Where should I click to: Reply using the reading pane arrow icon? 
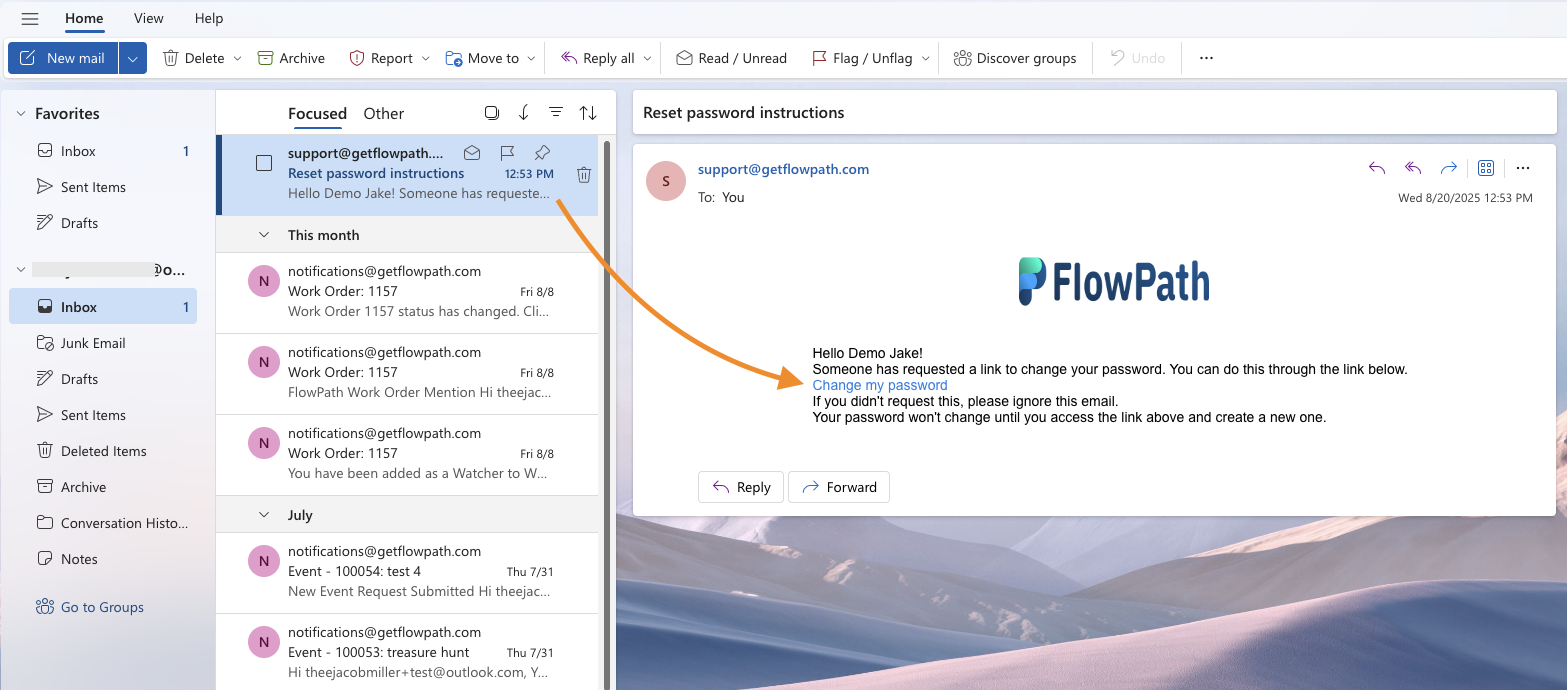click(1377, 168)
